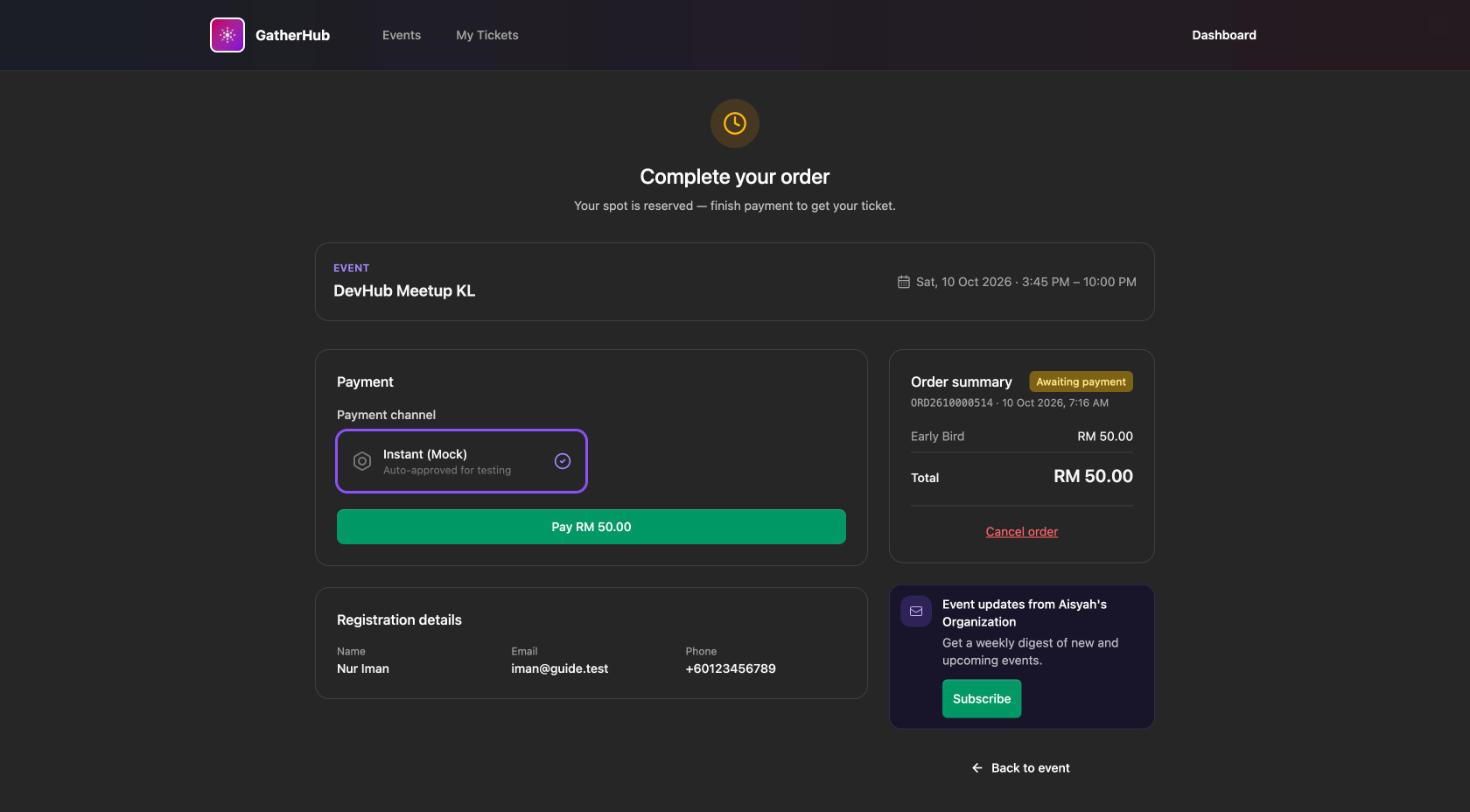Click the calendar icon beside the event date

[x=904, y=282]
